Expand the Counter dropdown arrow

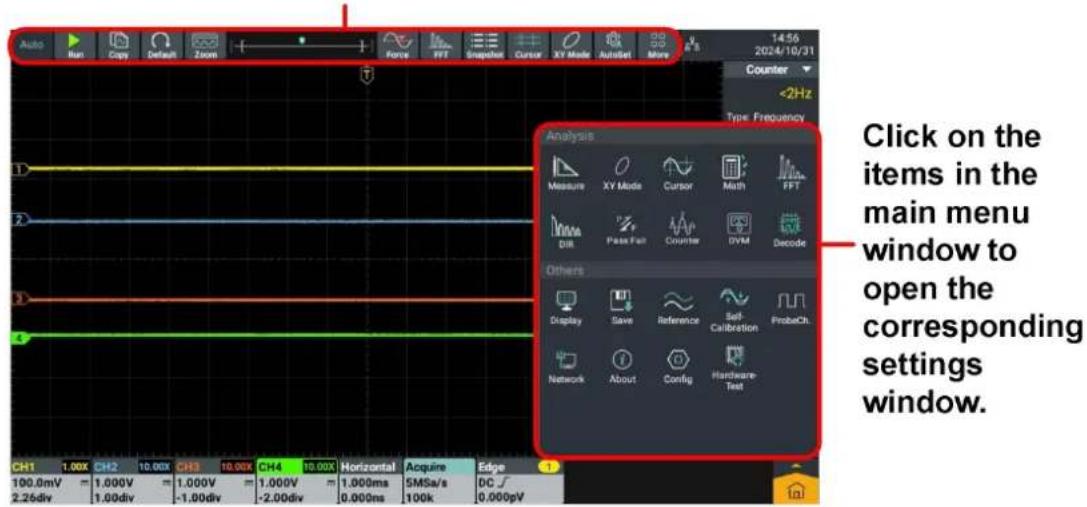click(805, 70)
